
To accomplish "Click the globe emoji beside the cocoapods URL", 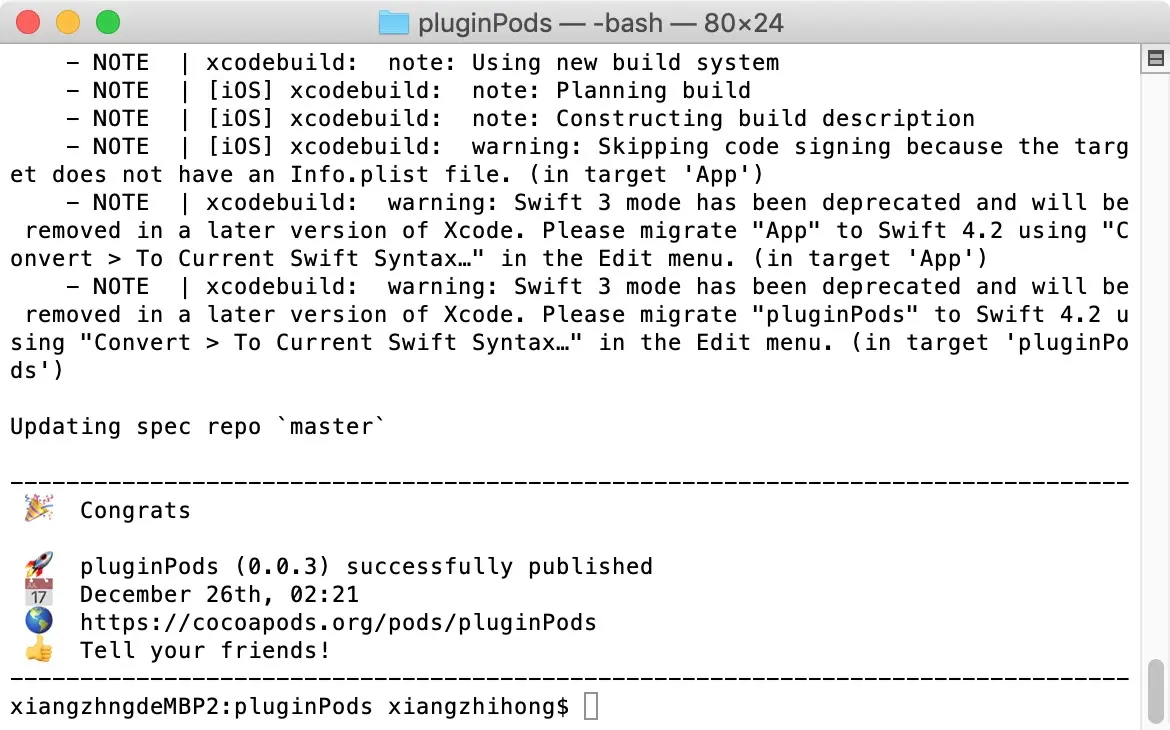I will (x=39, y=621).
